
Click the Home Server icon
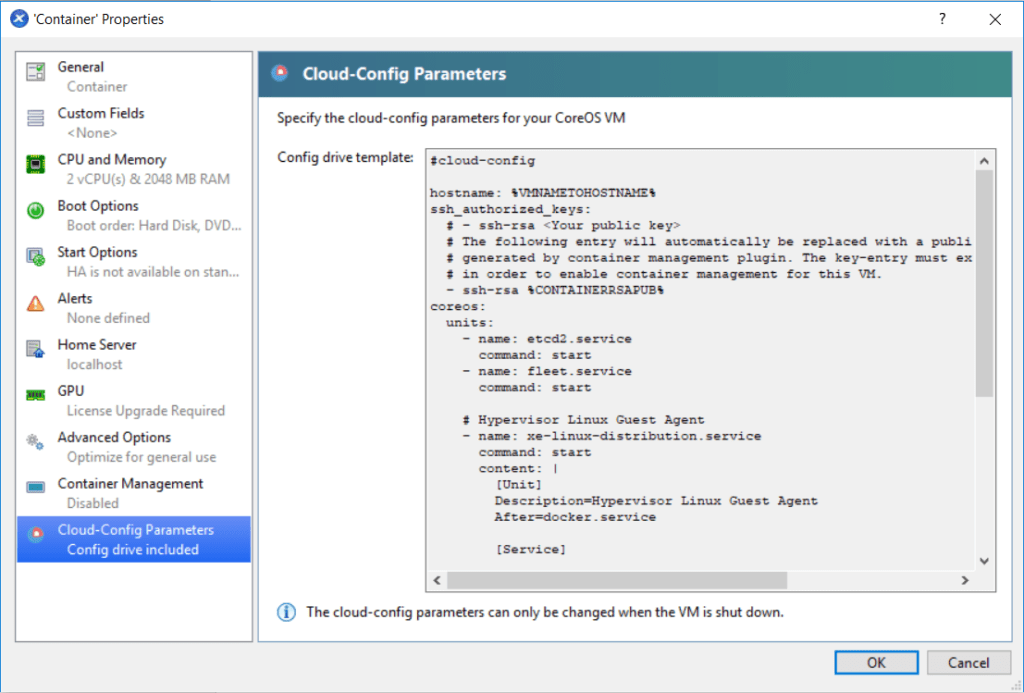36,349
